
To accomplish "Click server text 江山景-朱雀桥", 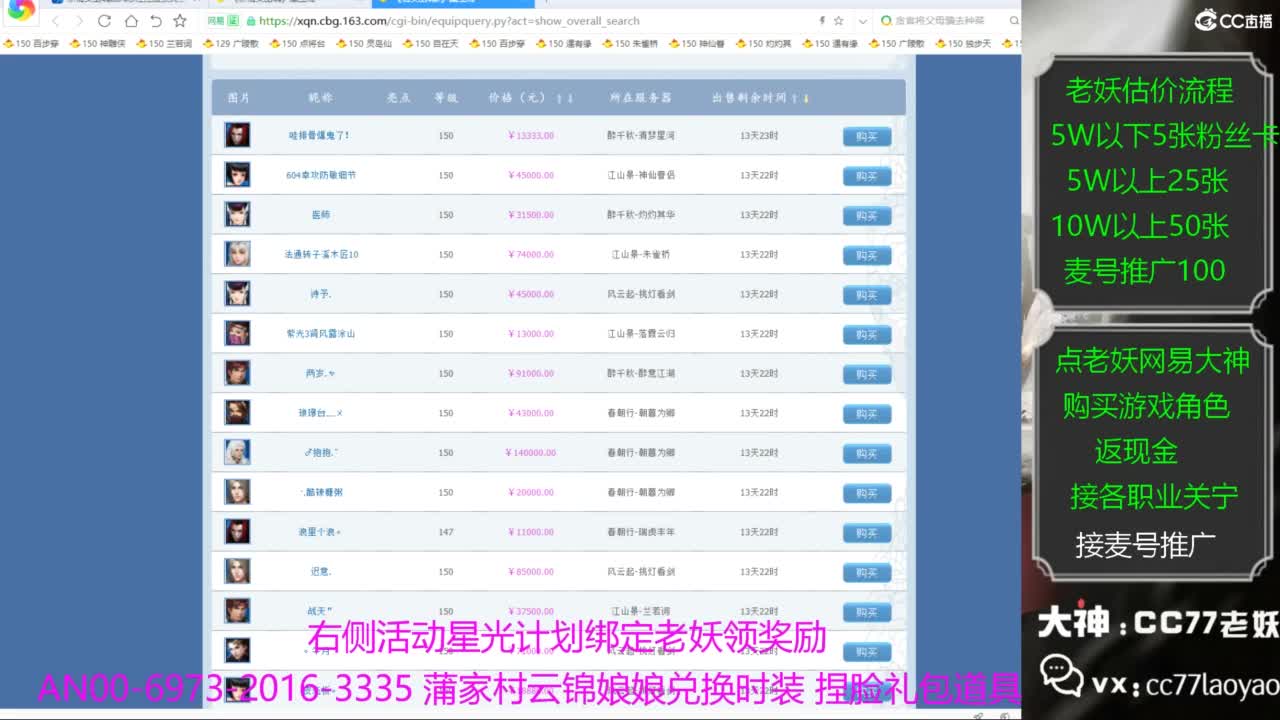I will 641,255.
